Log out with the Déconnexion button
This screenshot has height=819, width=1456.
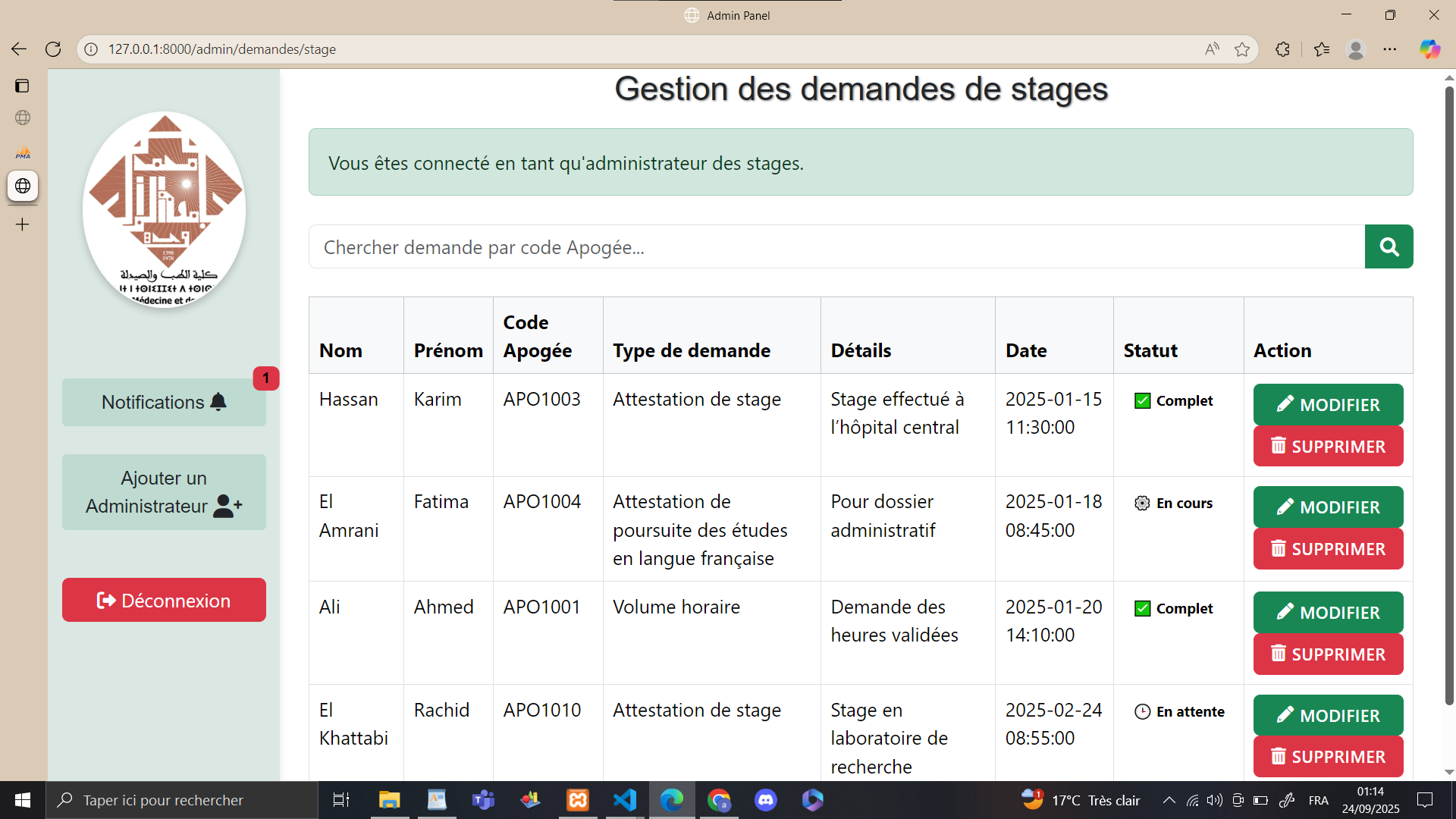[164, 600]
